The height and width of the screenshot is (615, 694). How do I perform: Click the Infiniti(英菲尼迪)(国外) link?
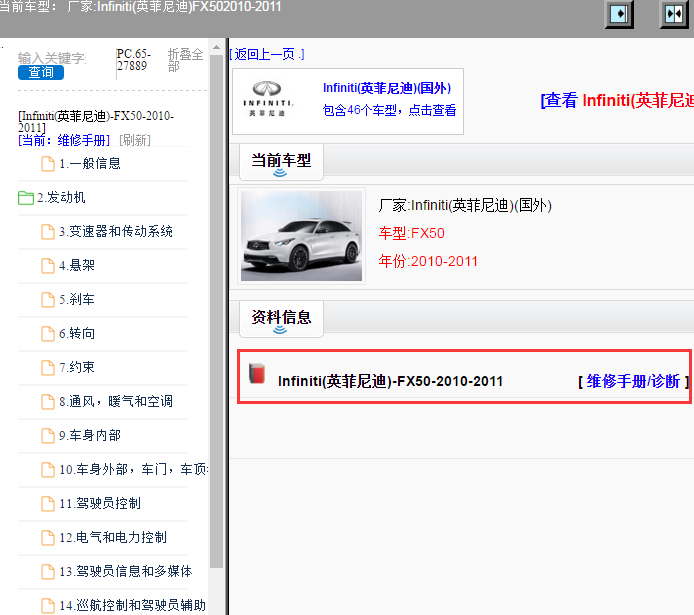(387, 88)
